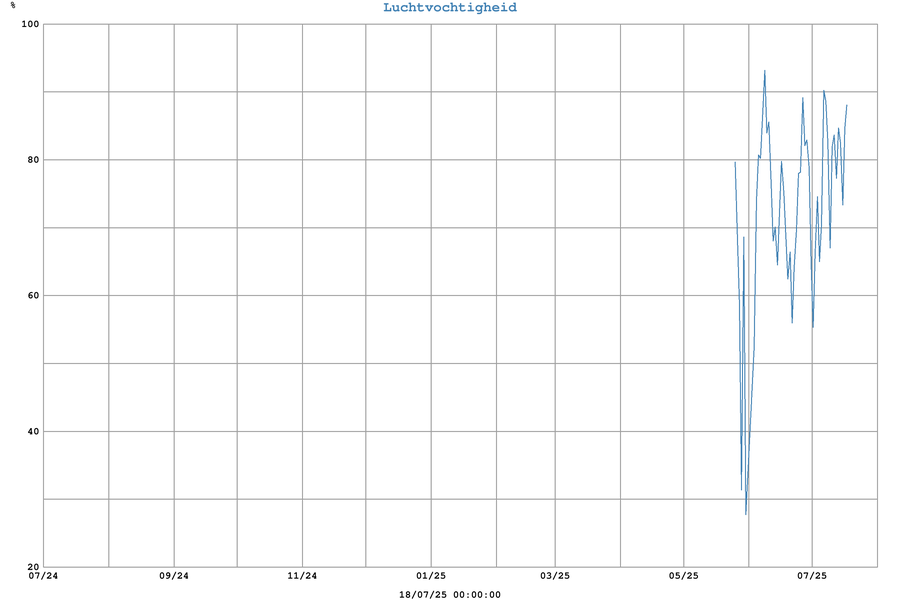Click the 01/25 x-axis label
900x600 pixels.
pyautogui.click(x=430, y=576)
